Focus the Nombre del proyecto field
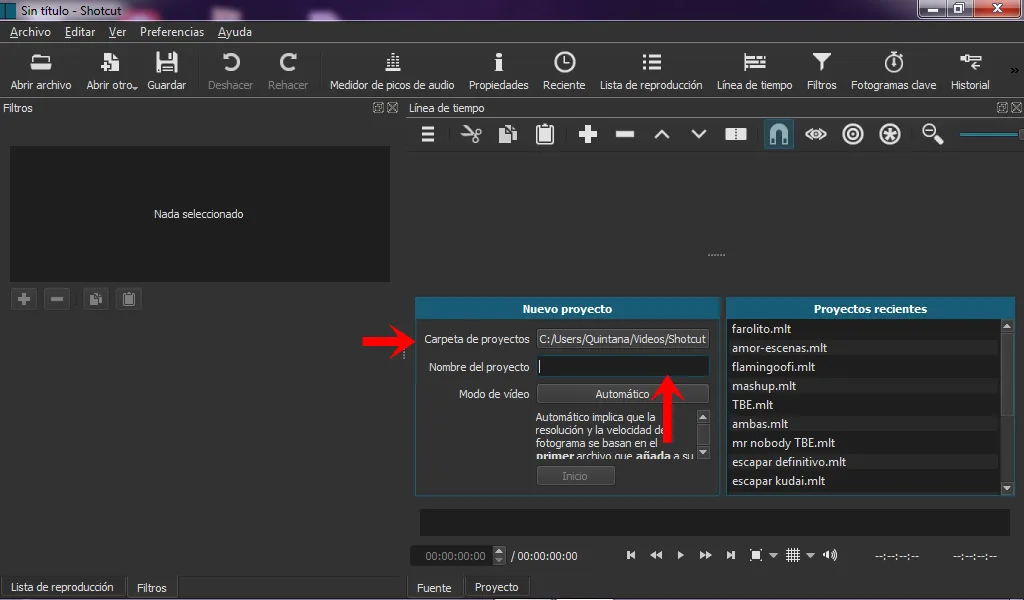Screen dimensions: 1024x600 click(622, 367)
